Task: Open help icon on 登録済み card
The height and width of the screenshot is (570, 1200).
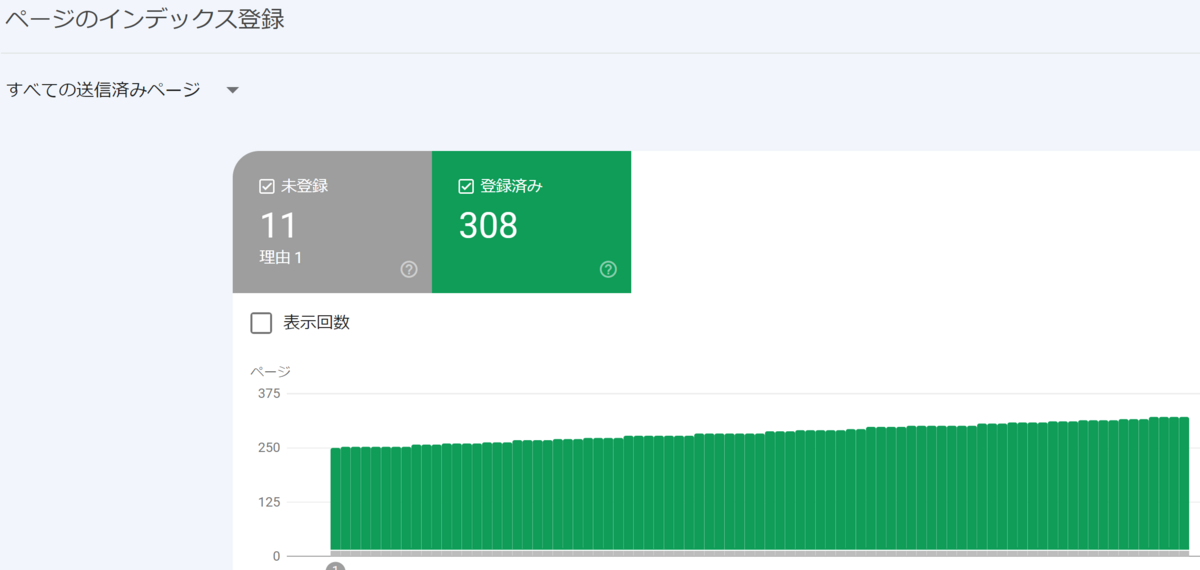Action: [x=608, y=269]
